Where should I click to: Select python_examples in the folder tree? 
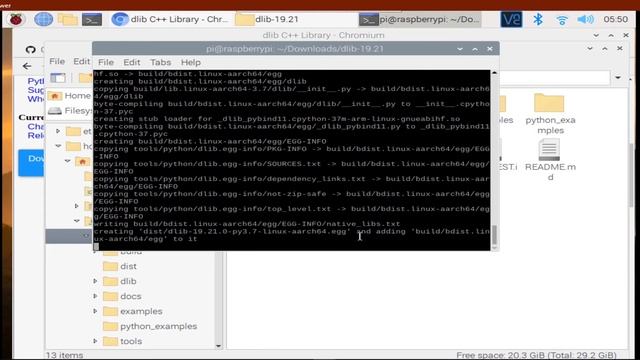(x=150, y=327)
